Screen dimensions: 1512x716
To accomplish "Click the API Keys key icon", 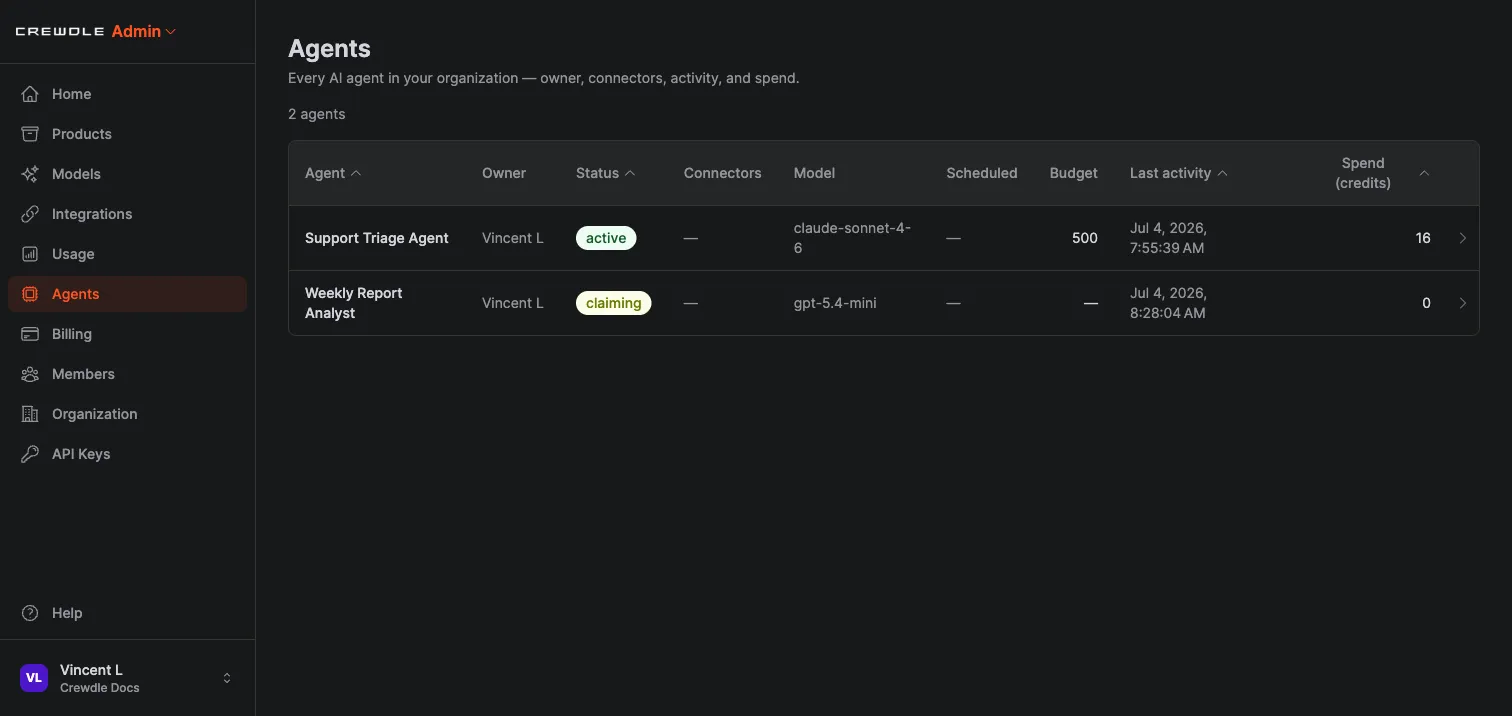I will 30,454.
